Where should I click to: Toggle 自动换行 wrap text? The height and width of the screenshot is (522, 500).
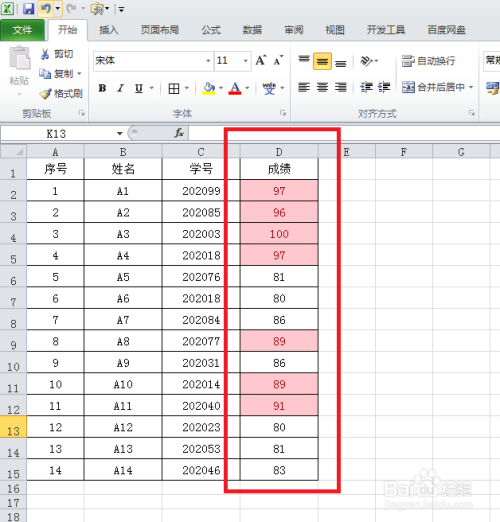coord(428,61)
